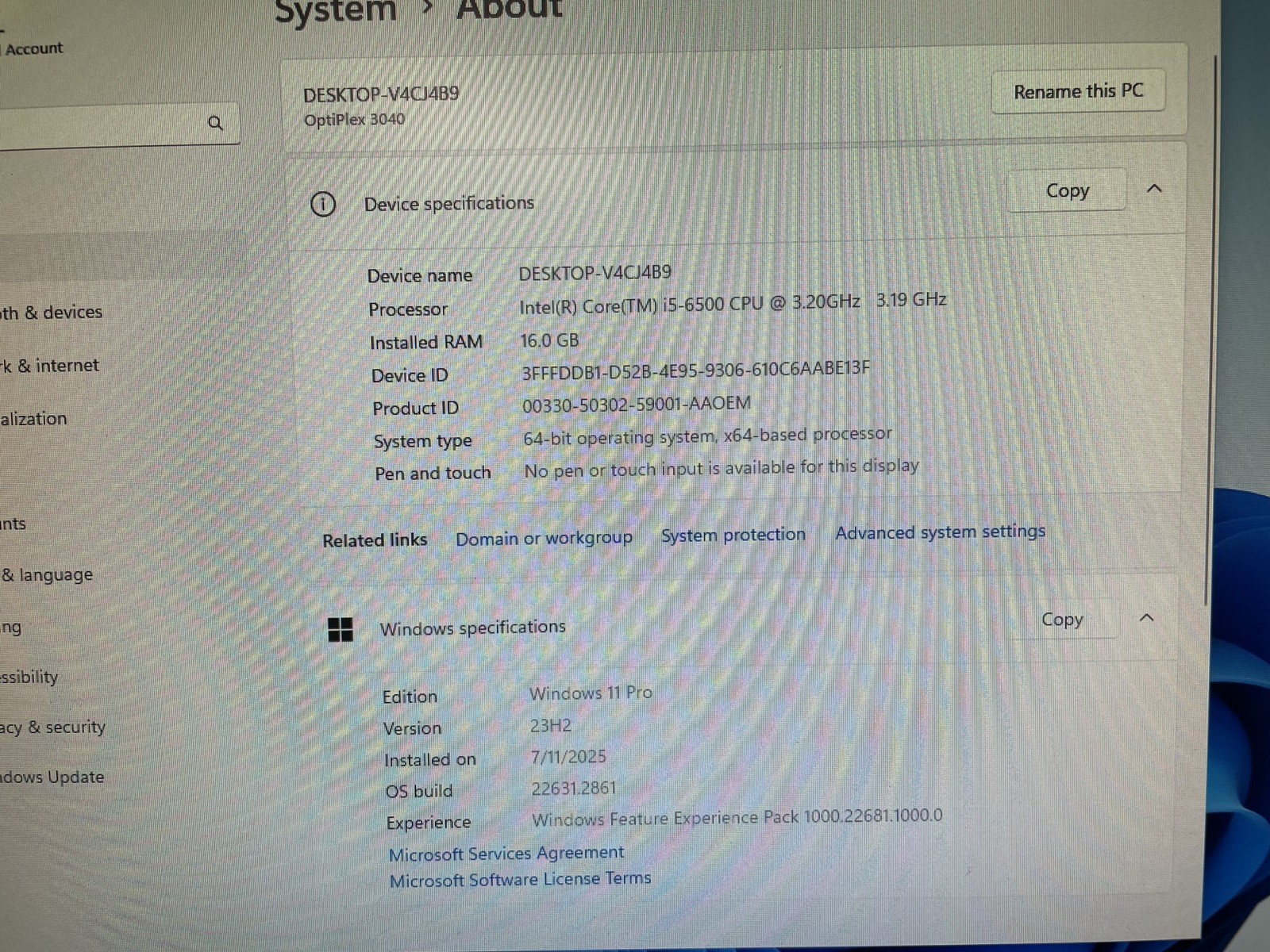The image size is (1270, 952).
Task: Click the Product ID value 00330-50302-59001-AAOEM
Action: (x=636, y=405)
